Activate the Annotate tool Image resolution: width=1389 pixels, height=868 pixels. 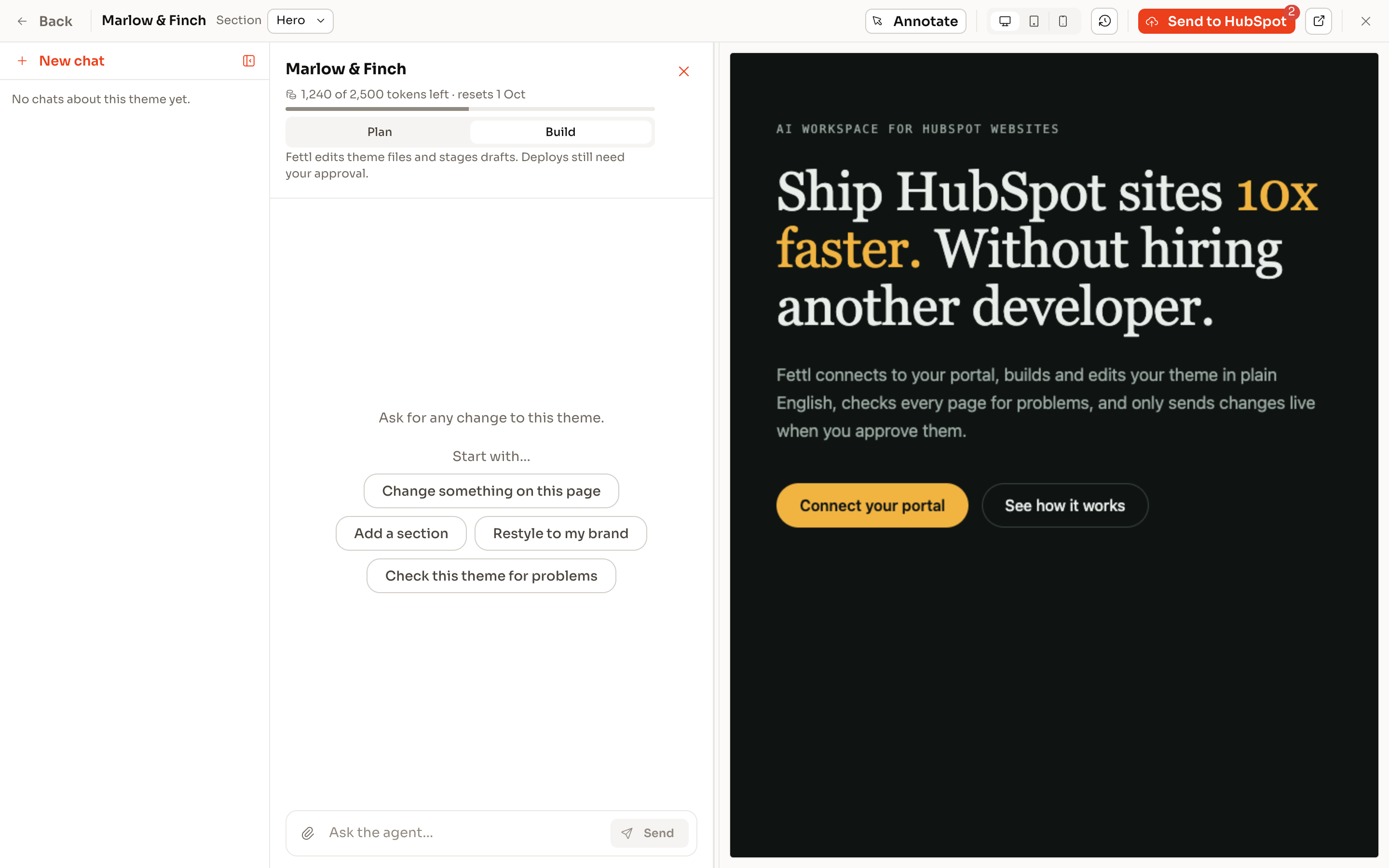pos(915,21)
